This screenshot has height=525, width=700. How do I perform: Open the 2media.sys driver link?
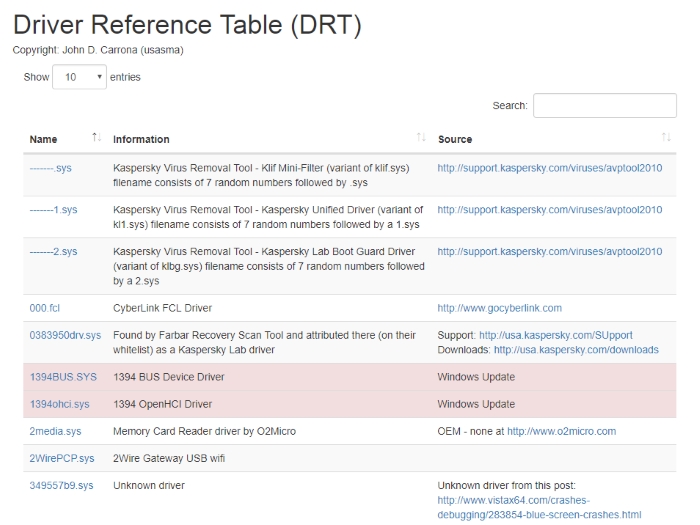pos(56,431)
